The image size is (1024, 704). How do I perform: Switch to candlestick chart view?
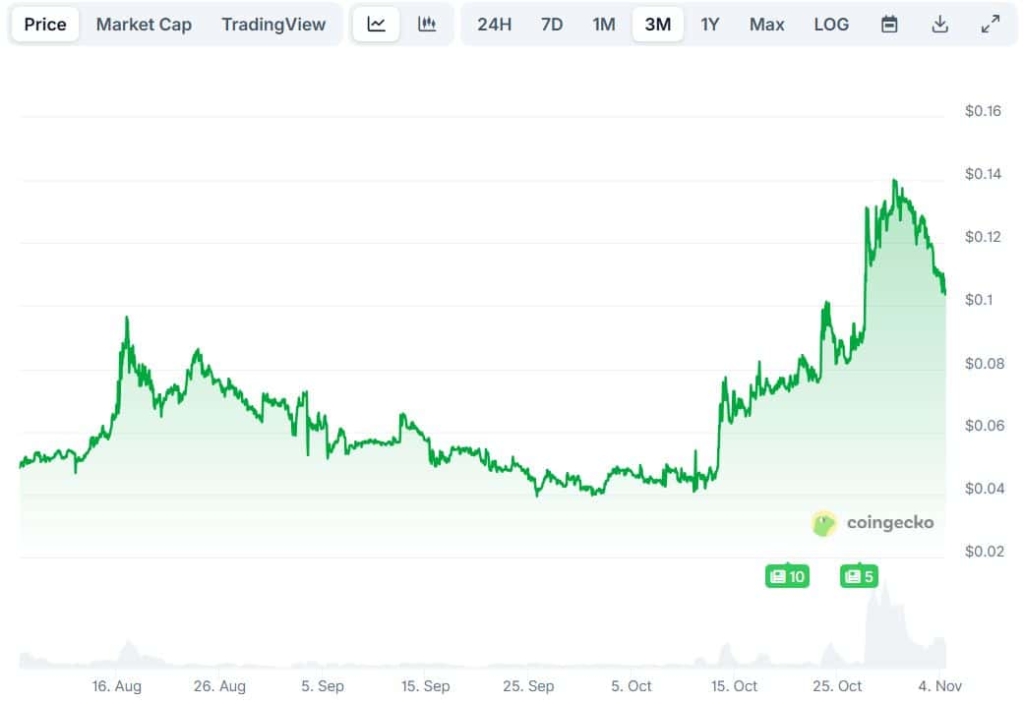(427, 25)
